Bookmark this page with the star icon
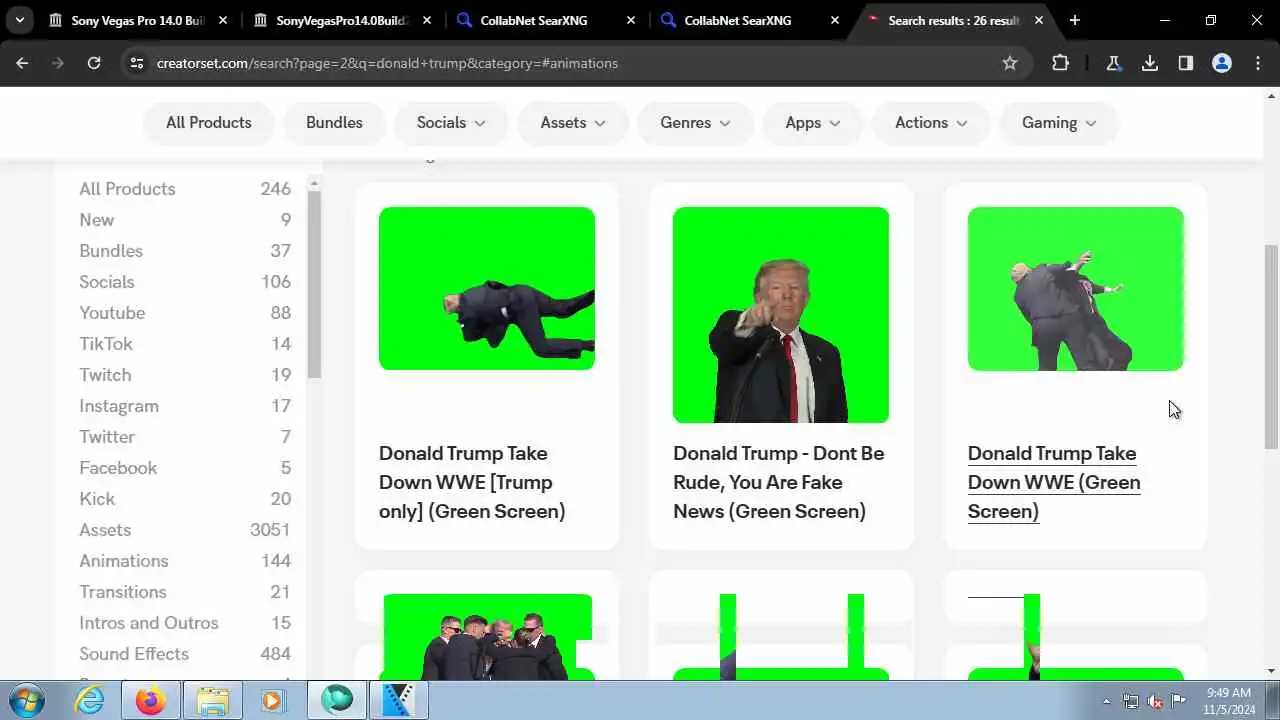This screenshot has width=1280, height=720. (x=1010, y=63)
